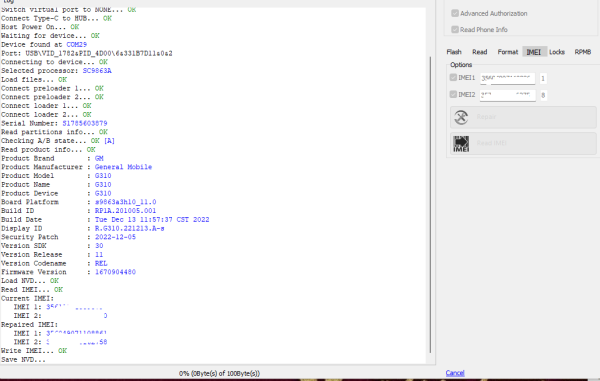Click the Options group label
This screenshot has width=600, height=381.
click(x=461, y=65)
